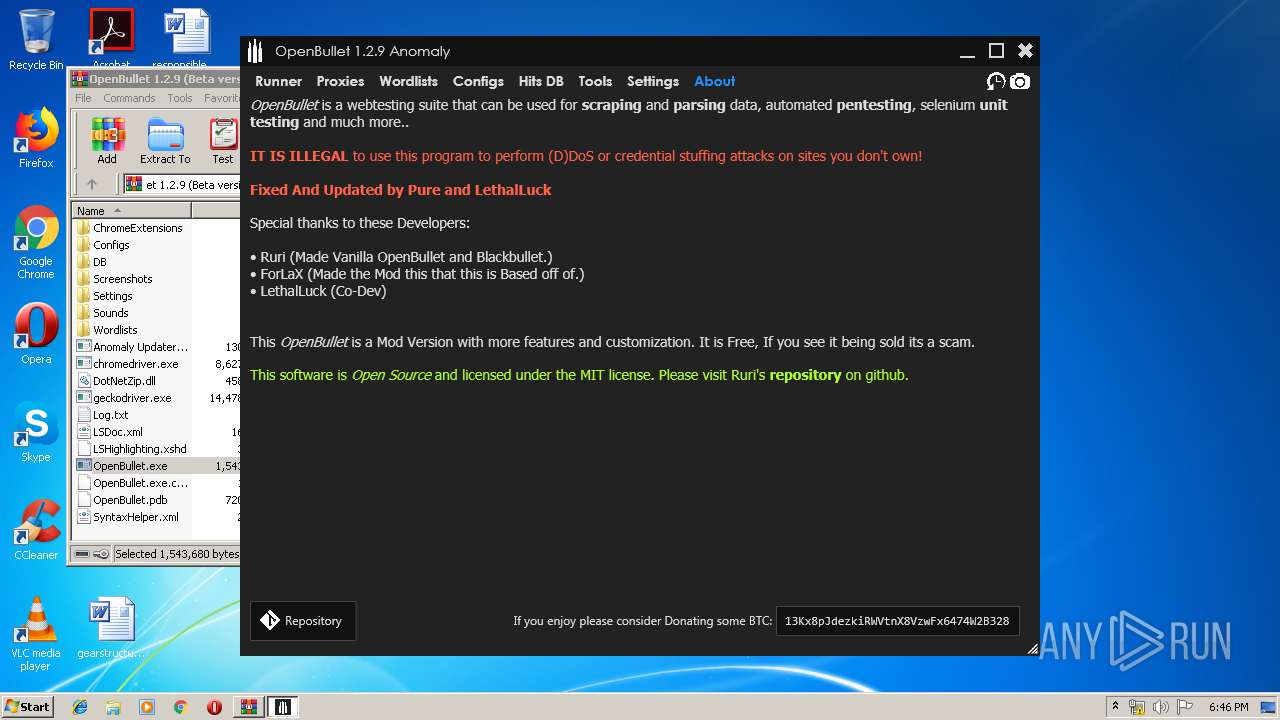This screenshot has height=720, width=1280.
Task: Open VLC media player desktop icon
Action: 36,634
